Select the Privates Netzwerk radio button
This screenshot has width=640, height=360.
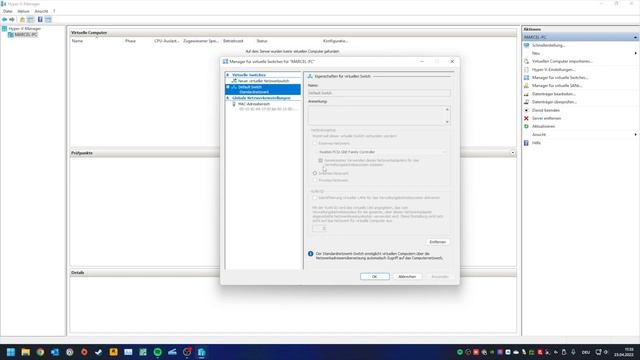pos(315,180)
